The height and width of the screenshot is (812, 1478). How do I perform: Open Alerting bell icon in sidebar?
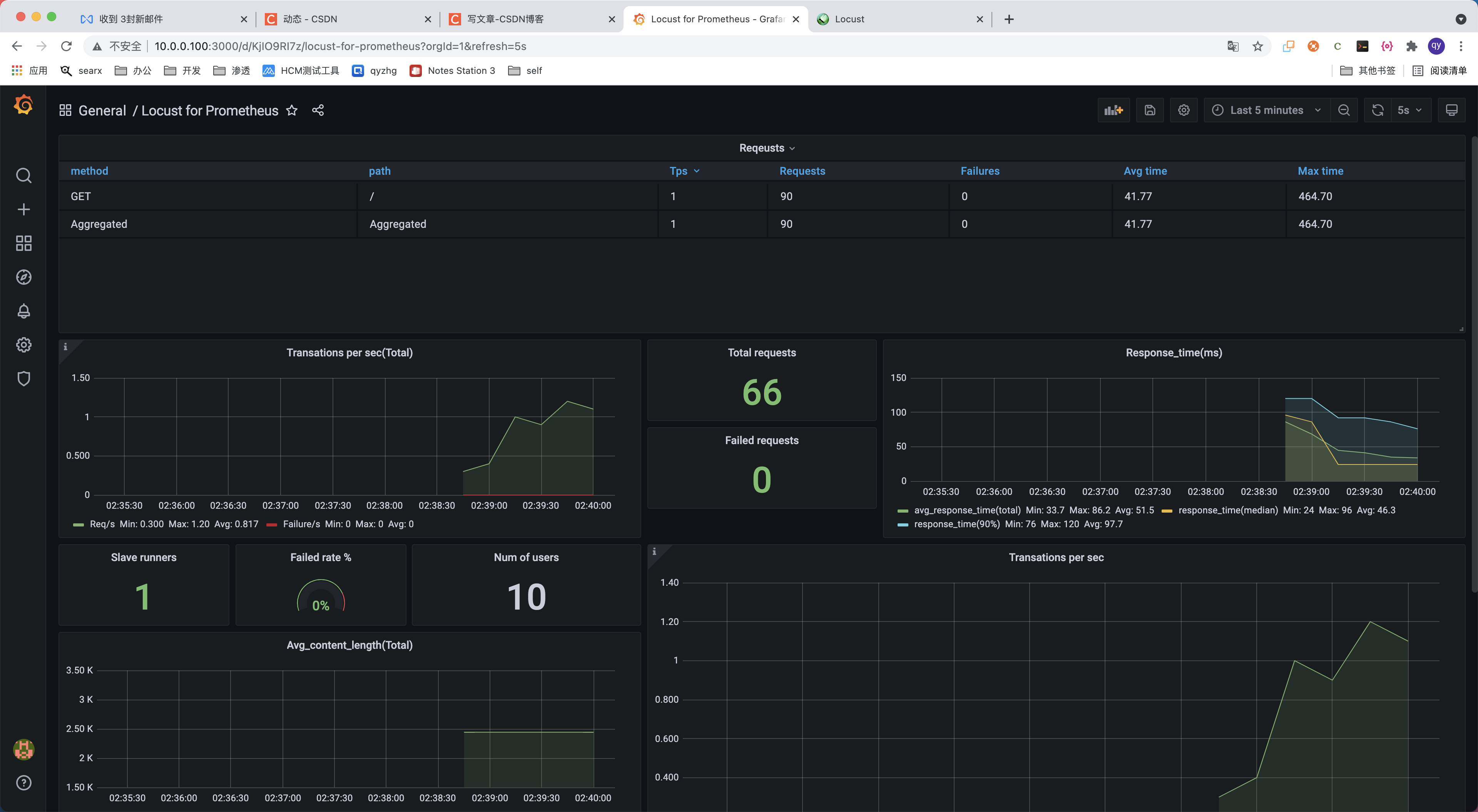(23, 311)
